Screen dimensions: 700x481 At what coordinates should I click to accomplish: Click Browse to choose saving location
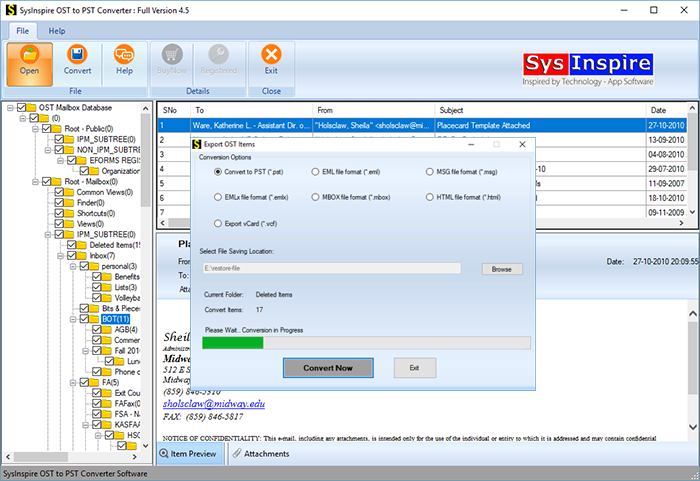click(502, 269)
